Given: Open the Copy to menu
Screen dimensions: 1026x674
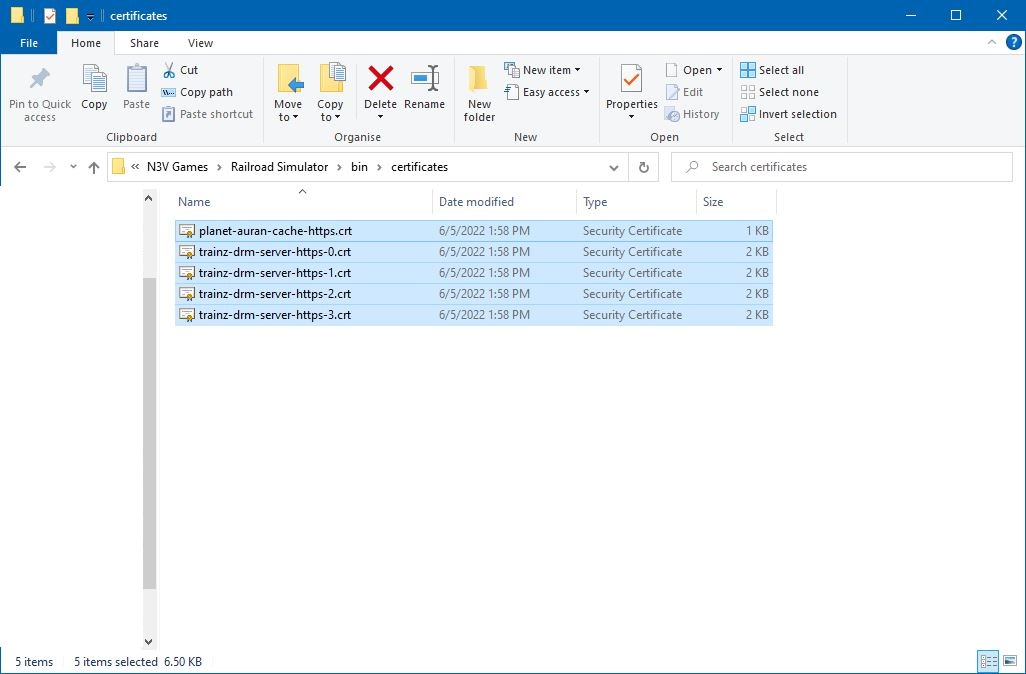Looking at the screenshot, I should pyautogui.click(x=330, y=93).
